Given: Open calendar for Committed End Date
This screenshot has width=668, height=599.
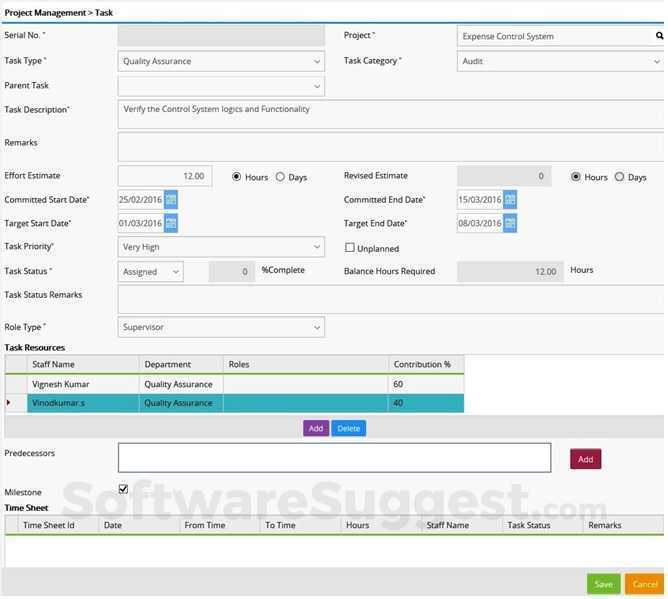Looking at the screenshot, I should pos(510,199).
